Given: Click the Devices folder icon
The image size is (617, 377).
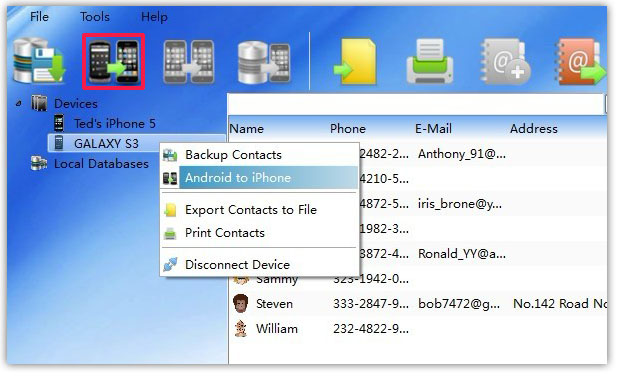Looking at the screenshot, I should 39,103.
